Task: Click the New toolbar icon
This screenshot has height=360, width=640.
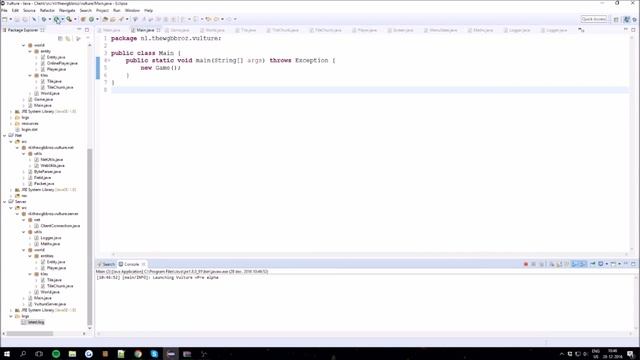Action: [4, 19]
